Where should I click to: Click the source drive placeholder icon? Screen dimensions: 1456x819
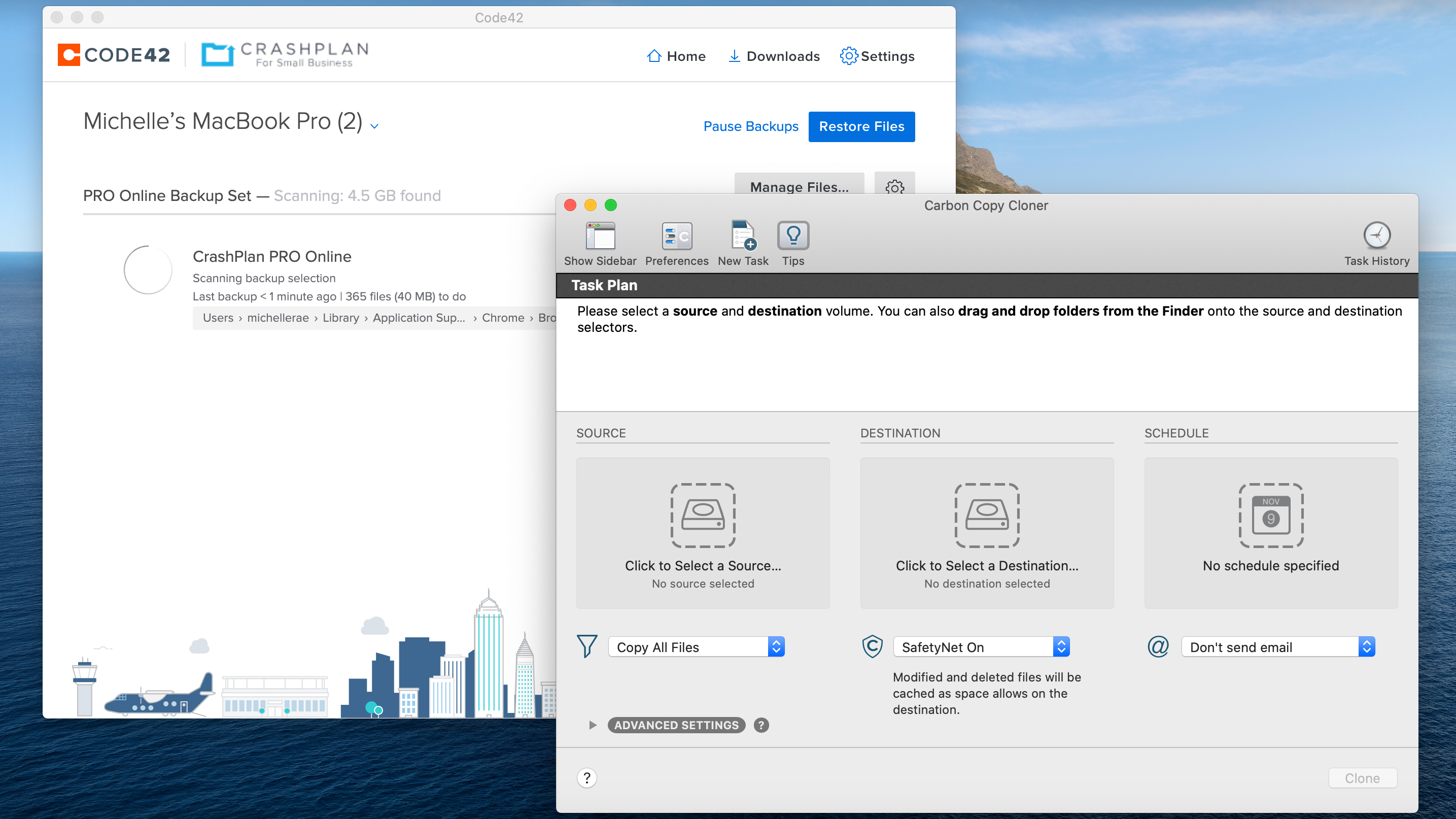(x=703, y=515)
